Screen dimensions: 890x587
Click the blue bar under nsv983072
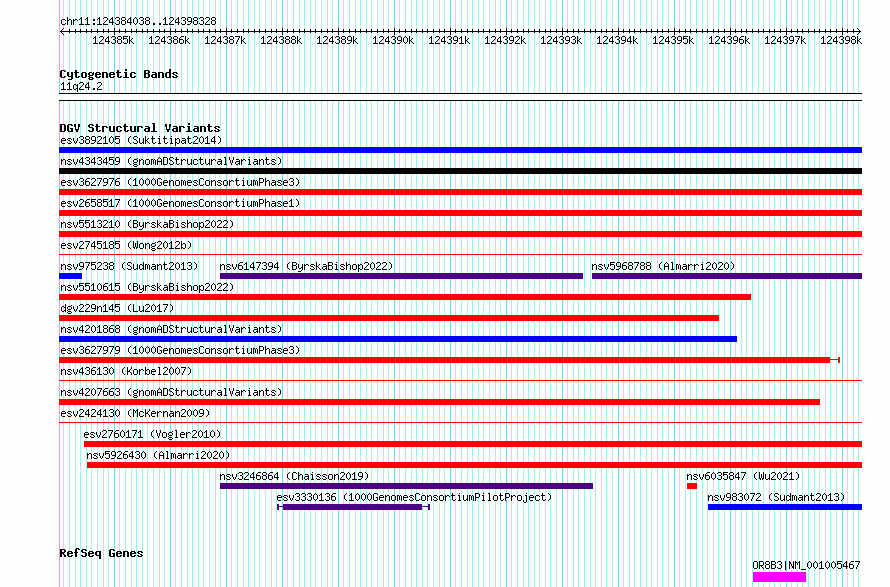tap(785, 507)
